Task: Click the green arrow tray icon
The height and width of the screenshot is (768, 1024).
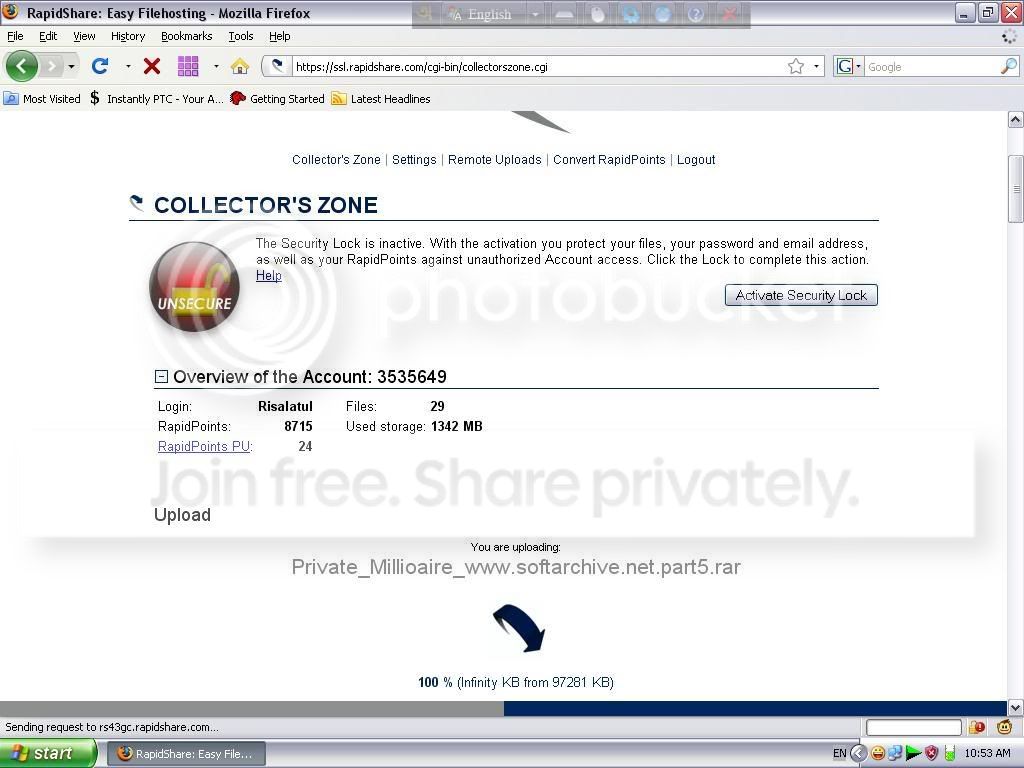Action: tap(913, 754)
